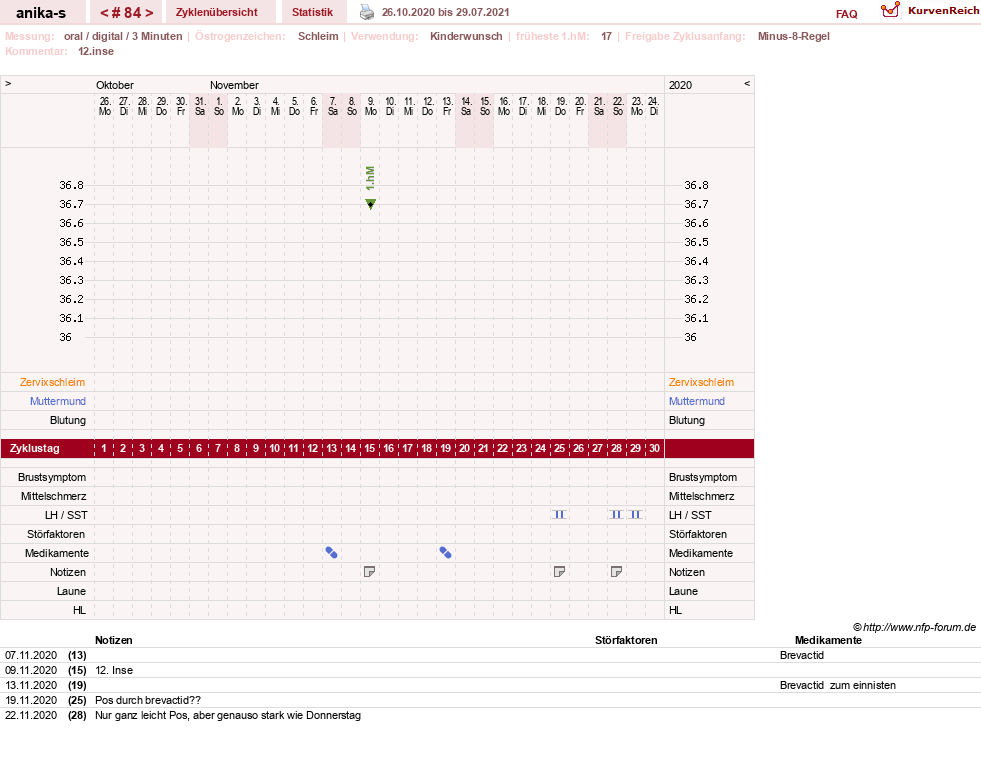Expand chart with the top-left > arrow

(x=8, y=83)
